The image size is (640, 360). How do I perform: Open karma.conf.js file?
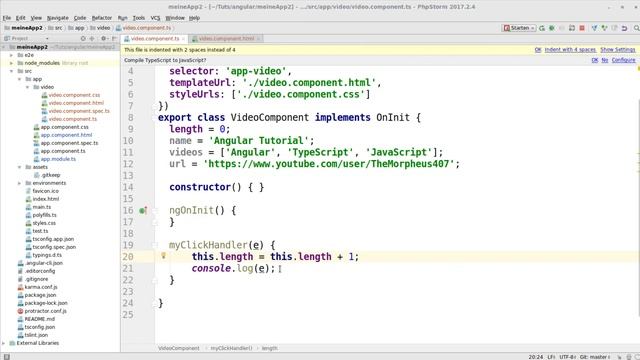coord(41,287)
